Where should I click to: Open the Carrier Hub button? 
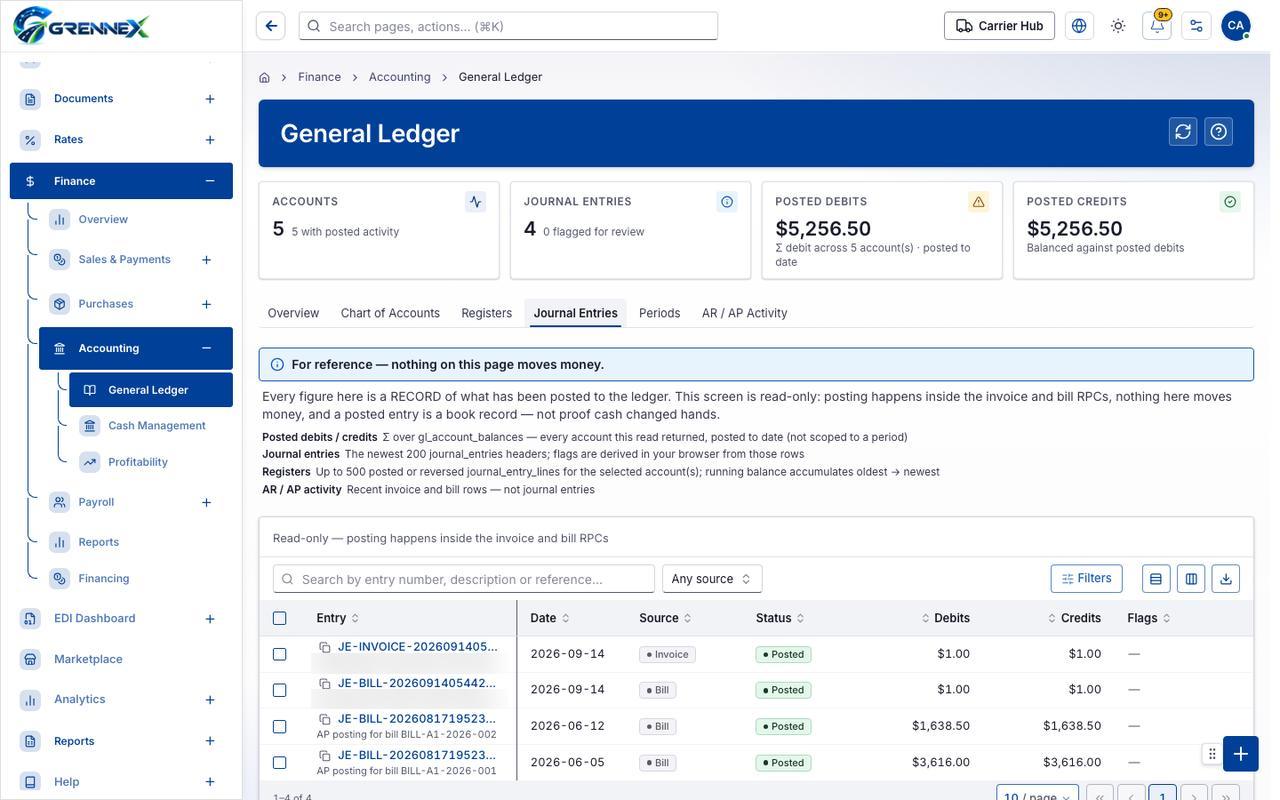(x=999, y=26)
